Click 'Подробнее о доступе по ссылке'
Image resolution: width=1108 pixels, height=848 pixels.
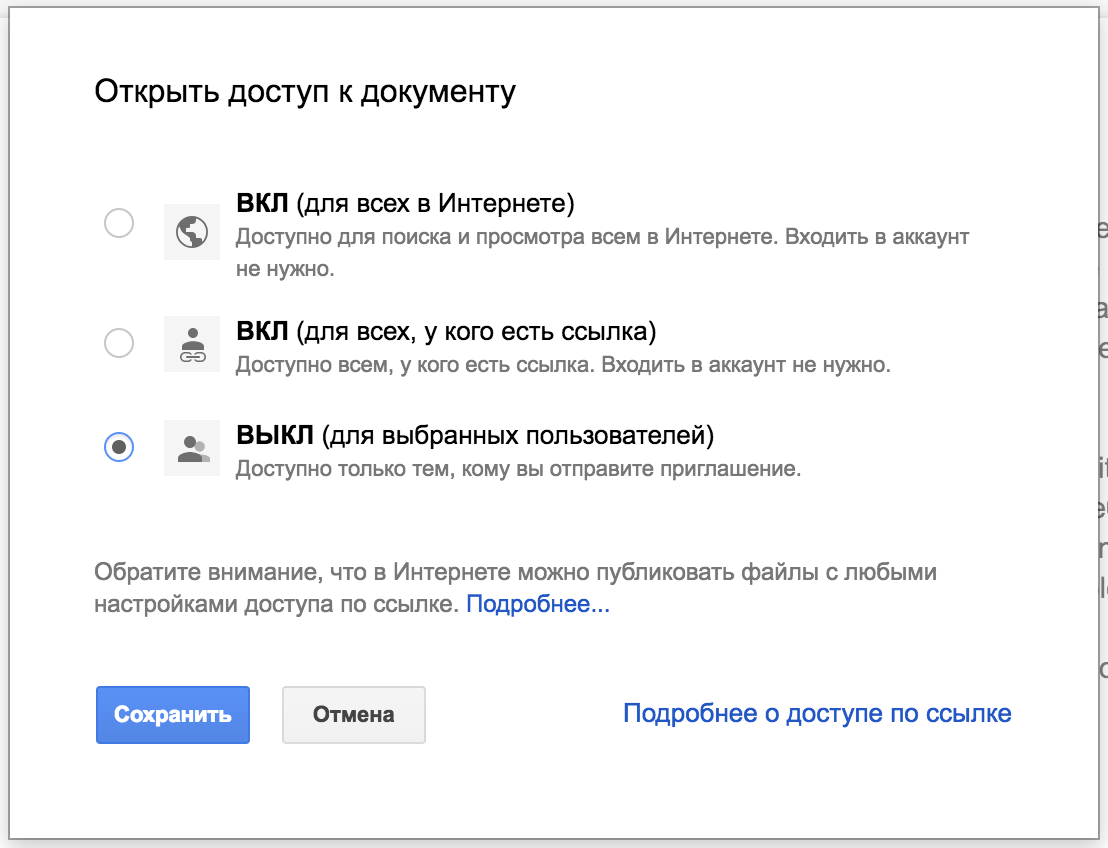(x=817, y=713)
